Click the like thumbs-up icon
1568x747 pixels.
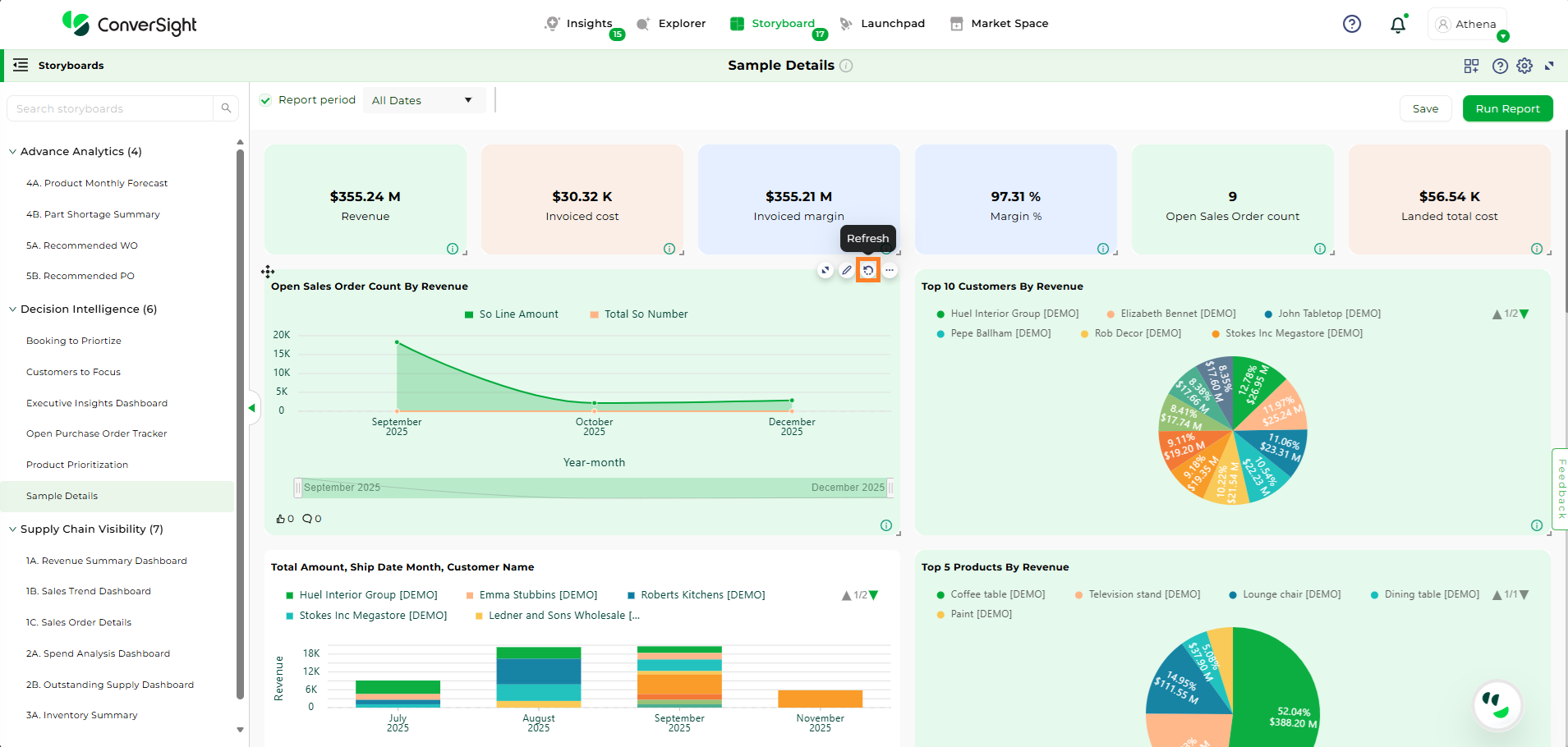click(x=281, y=519)
